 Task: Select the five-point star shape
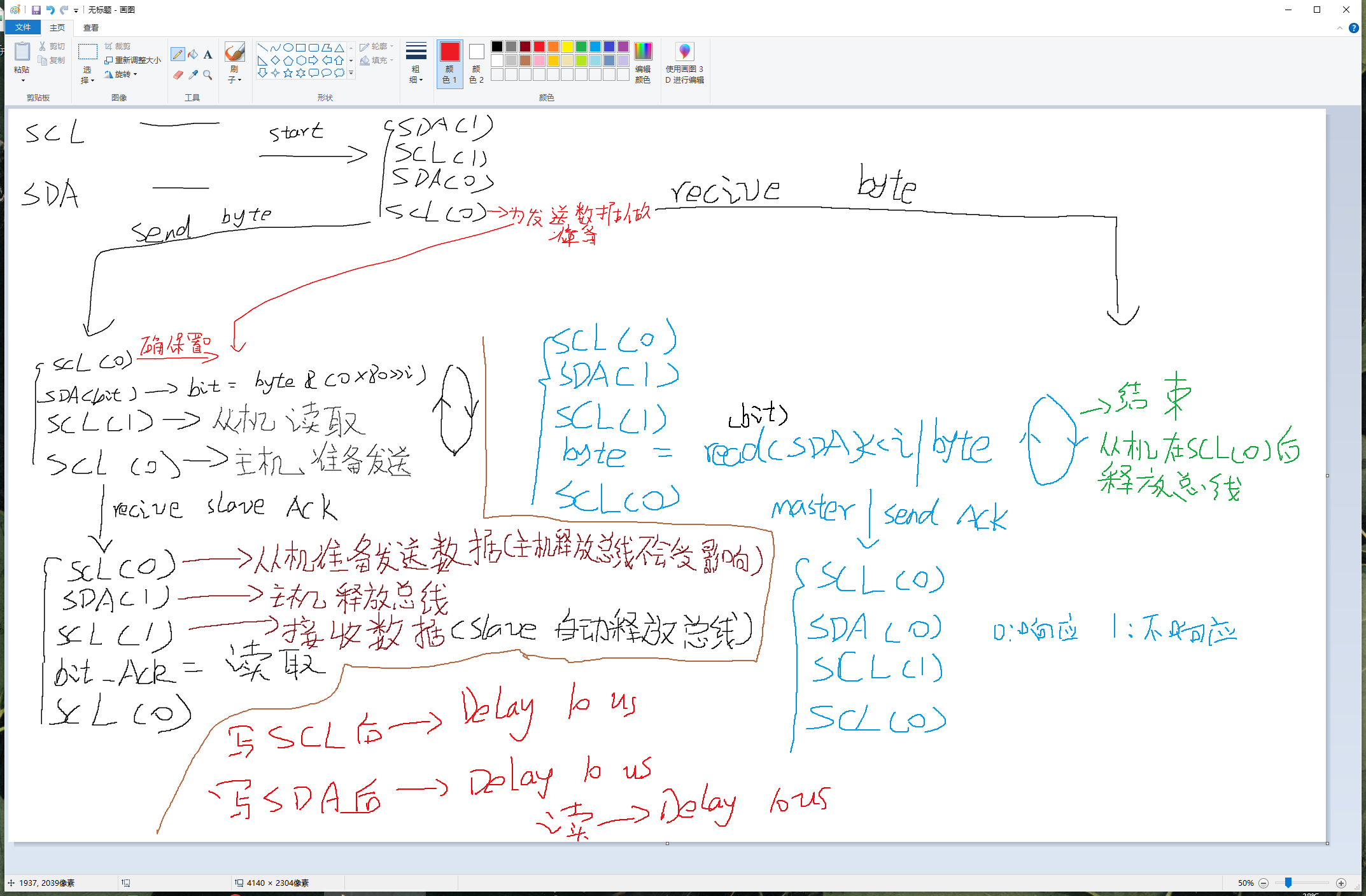click(288, 73)
